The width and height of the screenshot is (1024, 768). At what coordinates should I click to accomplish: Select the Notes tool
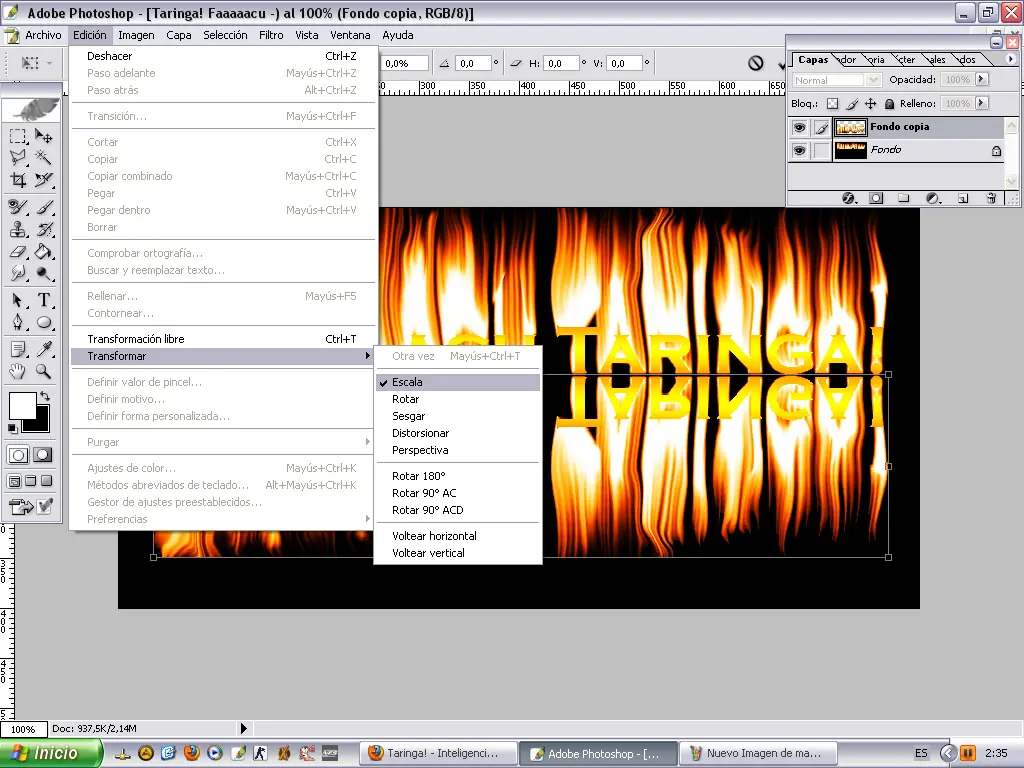point(18,349)
